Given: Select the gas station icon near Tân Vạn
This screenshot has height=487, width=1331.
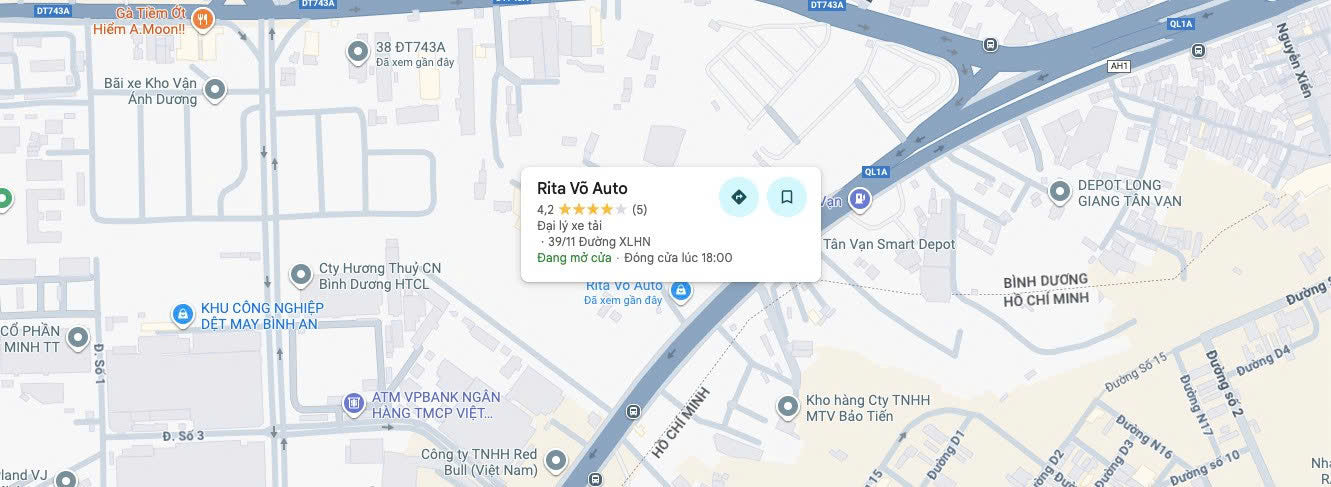Looking at the screenshot, I should [x=858, y=201].
